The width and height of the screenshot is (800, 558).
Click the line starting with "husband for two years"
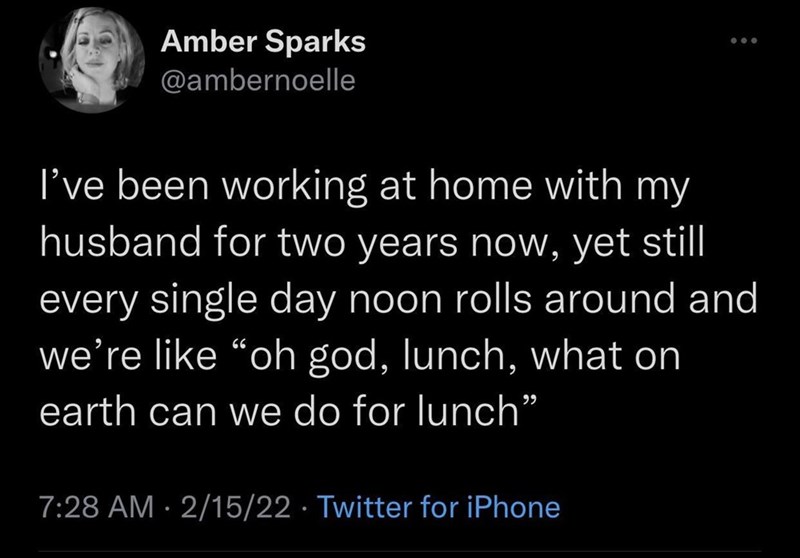371,241
